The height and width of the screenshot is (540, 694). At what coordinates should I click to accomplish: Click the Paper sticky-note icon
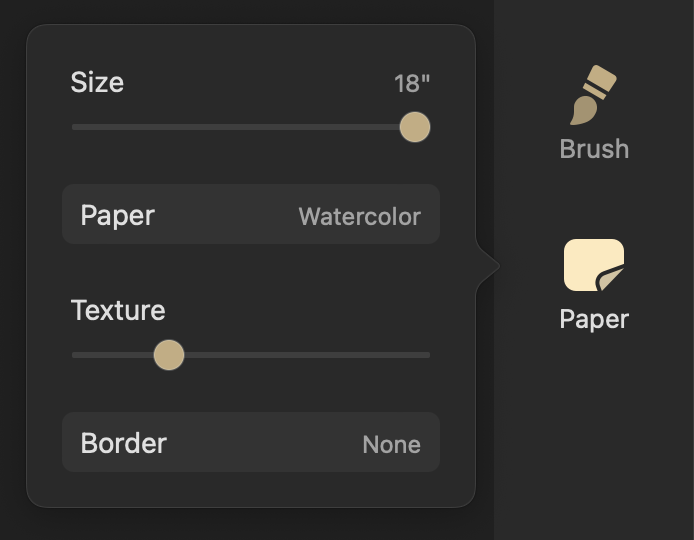click(594, 265)
